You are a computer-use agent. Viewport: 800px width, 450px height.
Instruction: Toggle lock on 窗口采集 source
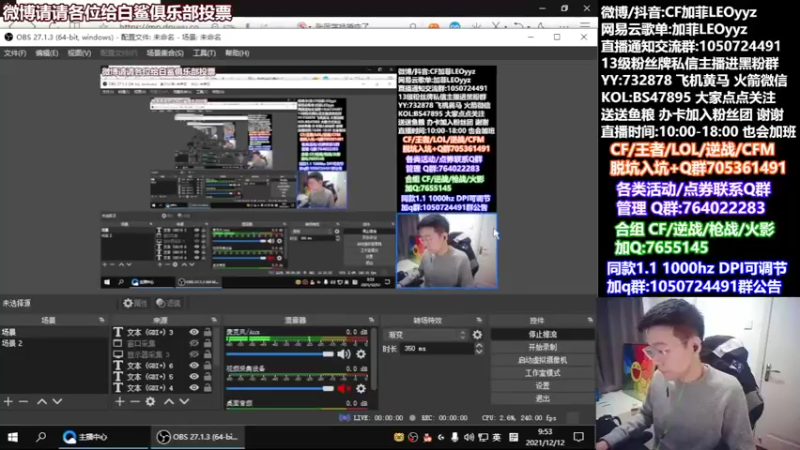point(208,343)
